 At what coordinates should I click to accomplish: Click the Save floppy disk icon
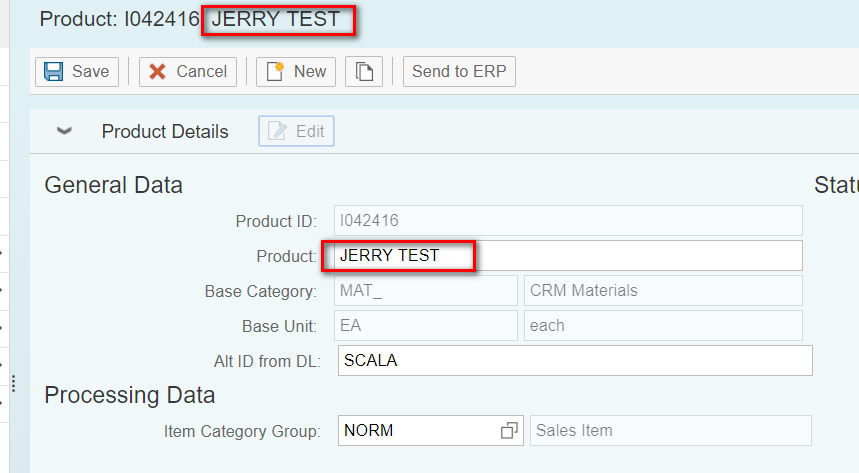click(54, 72)
